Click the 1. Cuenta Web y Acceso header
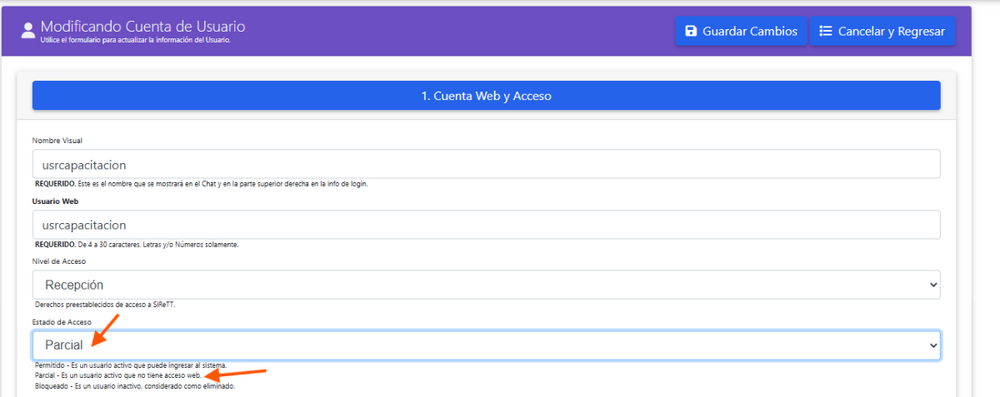 (x=486, y=96)
